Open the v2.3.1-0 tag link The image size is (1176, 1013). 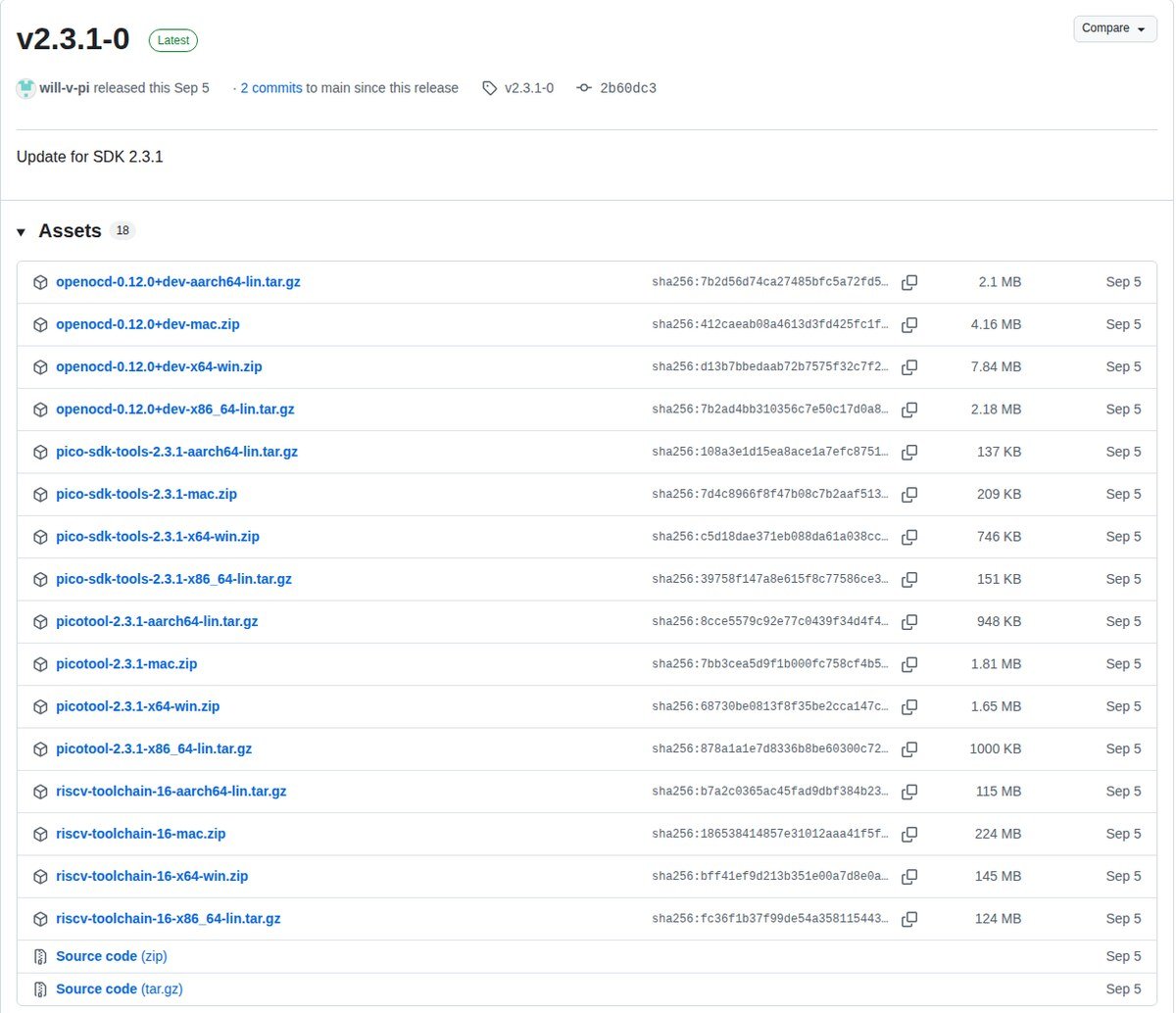click(529, 88)
